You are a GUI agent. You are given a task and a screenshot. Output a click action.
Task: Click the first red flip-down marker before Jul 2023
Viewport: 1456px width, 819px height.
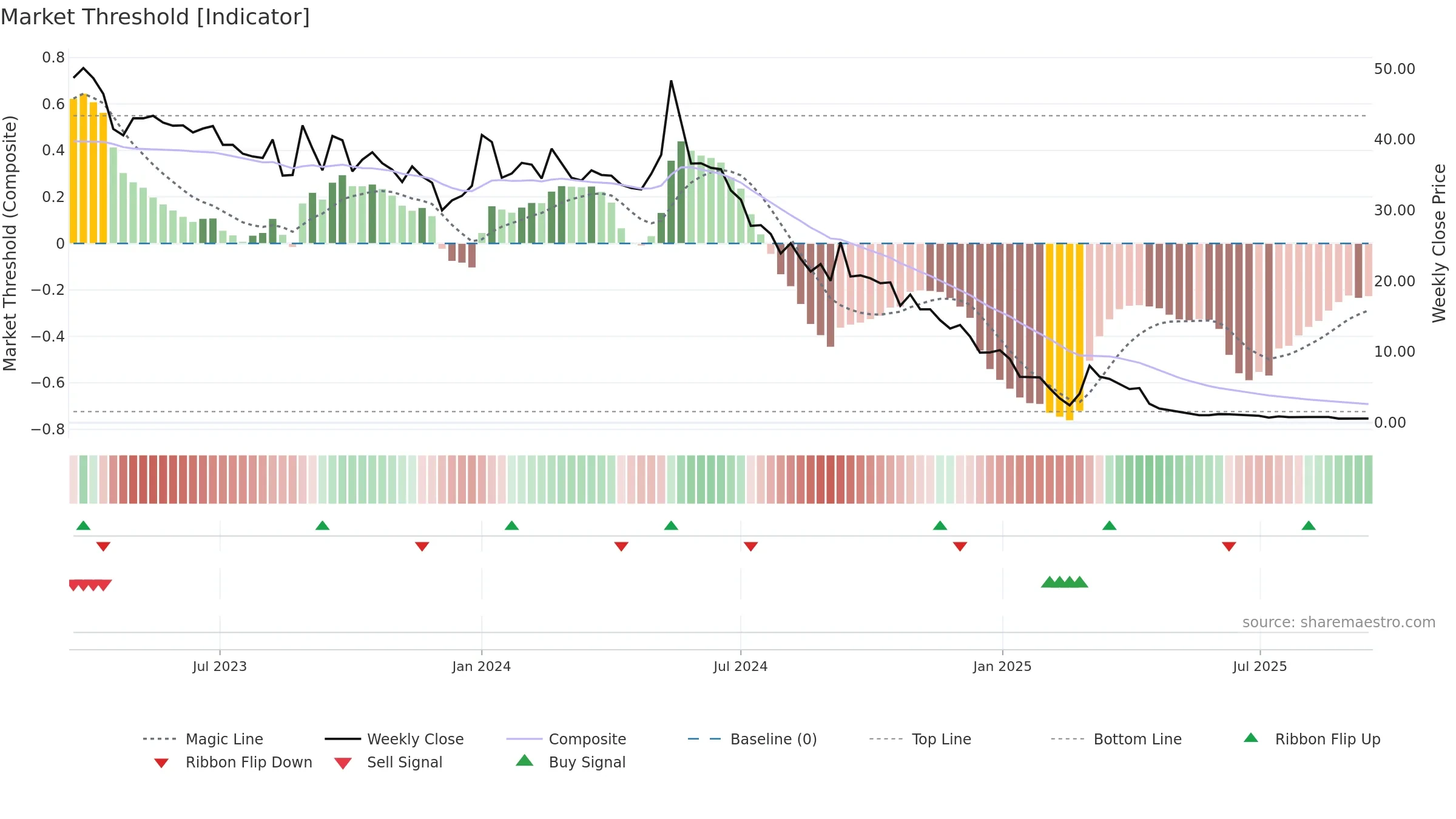tap(103, 547)
